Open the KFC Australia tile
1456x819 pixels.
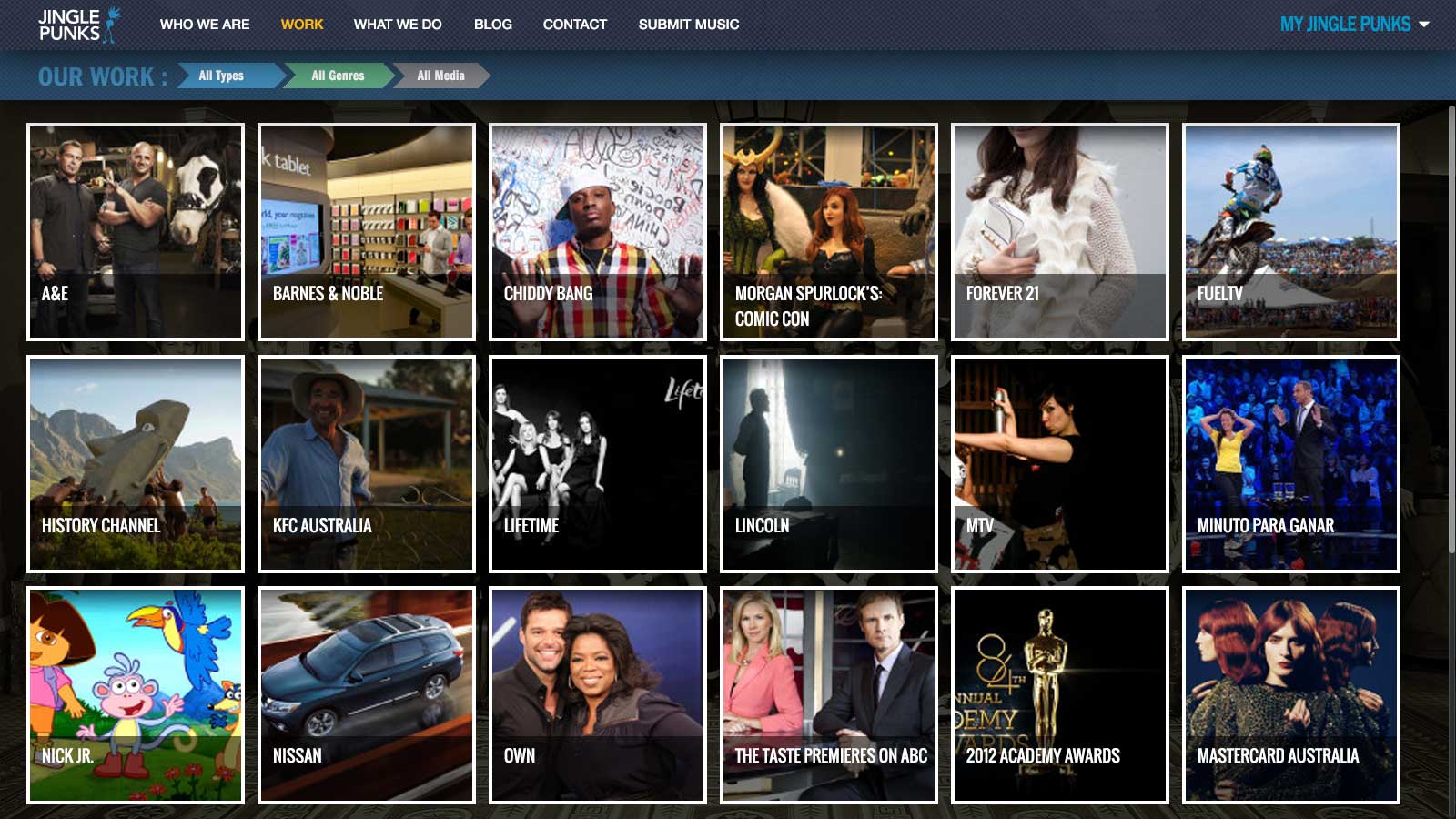tap(367, 464)
